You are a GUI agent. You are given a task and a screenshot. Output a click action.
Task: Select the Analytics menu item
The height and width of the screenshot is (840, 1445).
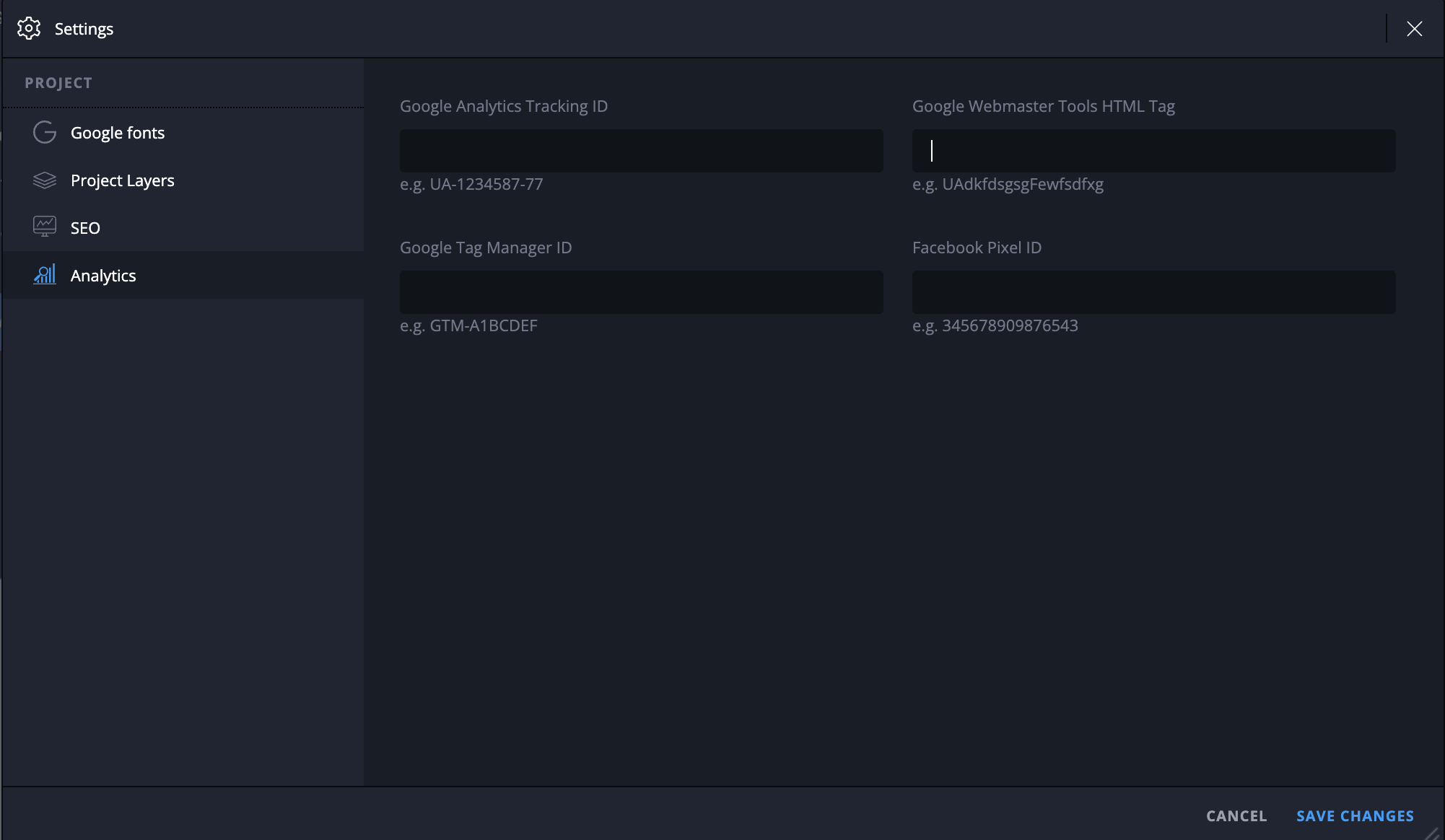click(x=103, y=276)
